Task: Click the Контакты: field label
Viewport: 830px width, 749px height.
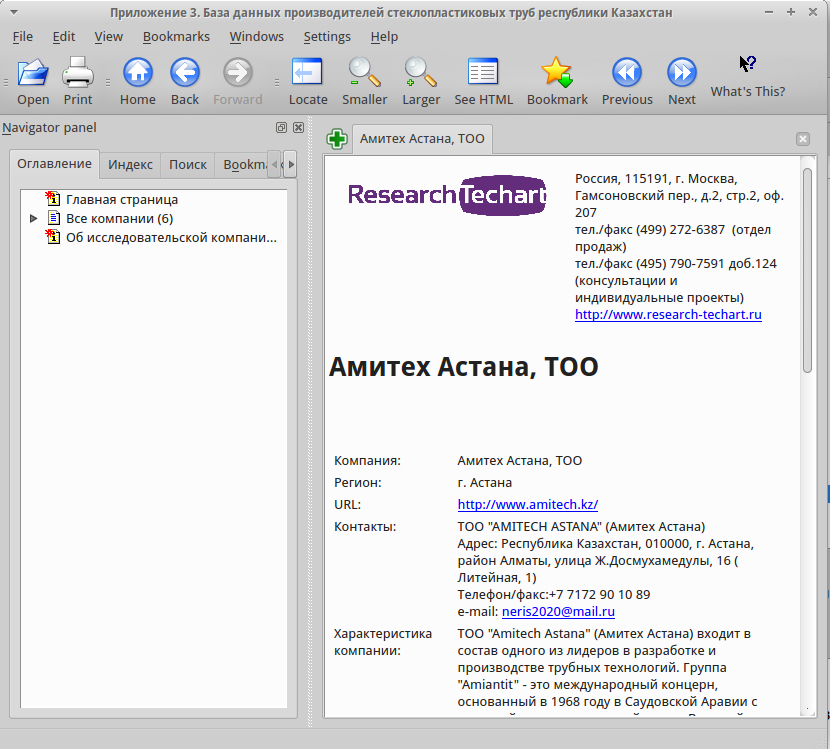Action: (x=365, y=527)
